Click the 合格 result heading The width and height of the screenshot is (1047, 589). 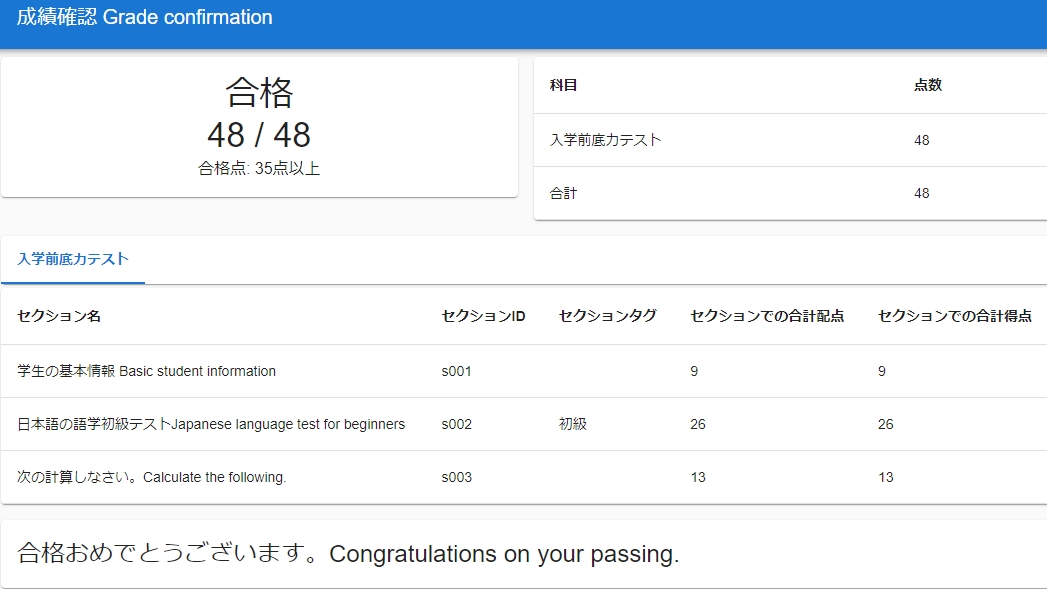pos(259,92)
